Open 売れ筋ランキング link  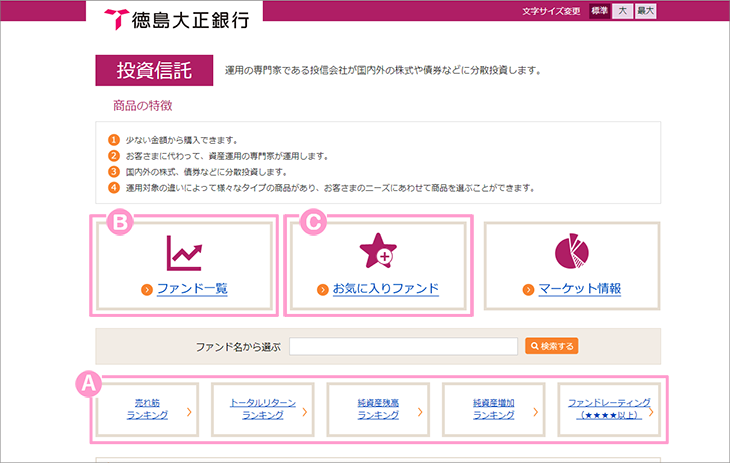point(147,409)
